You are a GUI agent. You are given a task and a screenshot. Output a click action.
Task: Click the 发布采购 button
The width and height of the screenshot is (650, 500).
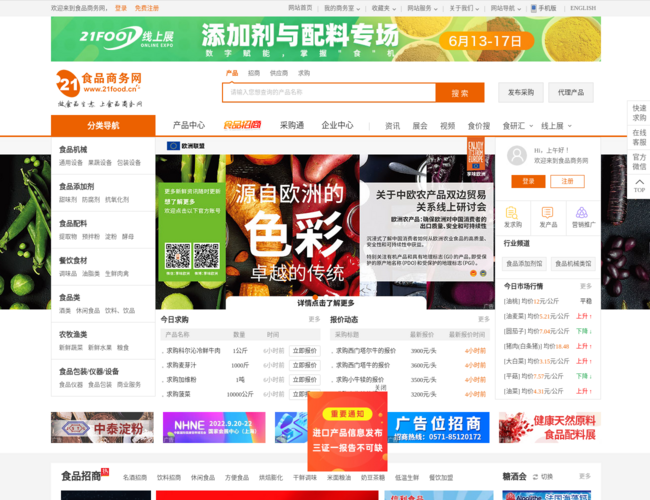[521, 92]
